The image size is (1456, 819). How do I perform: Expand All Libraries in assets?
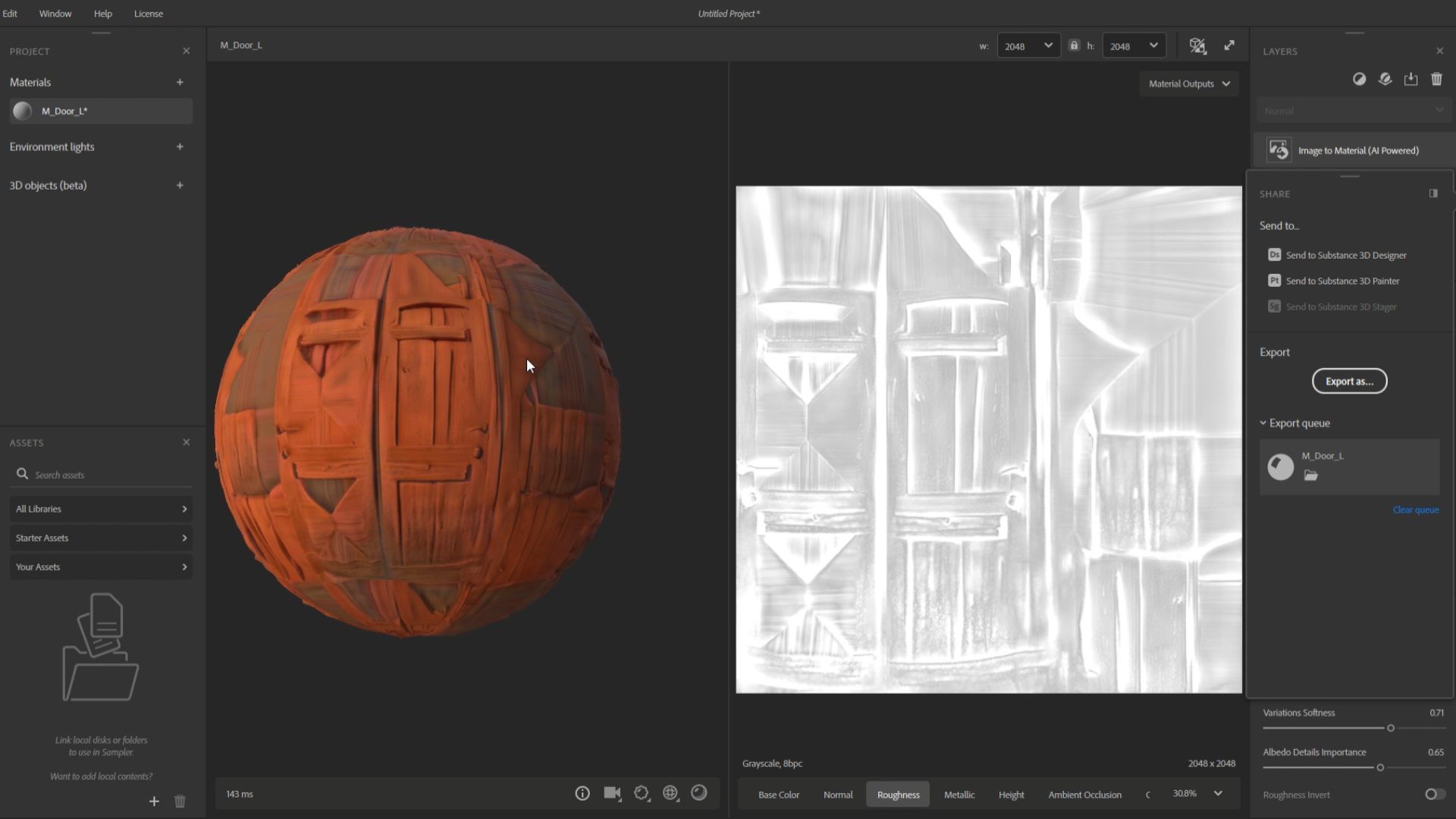tap(101, 509)
